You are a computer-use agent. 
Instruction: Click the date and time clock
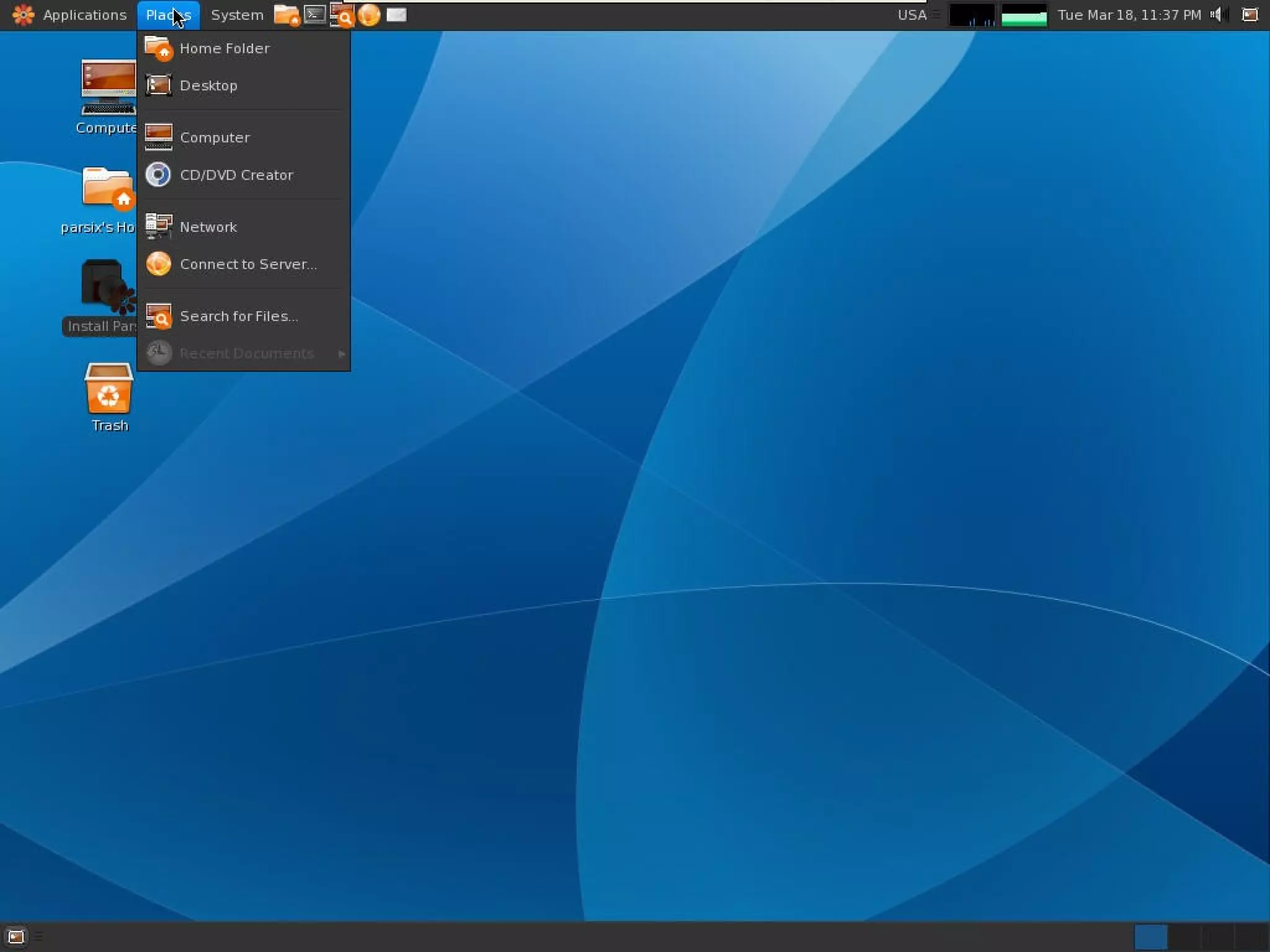tap(1129, 15)
